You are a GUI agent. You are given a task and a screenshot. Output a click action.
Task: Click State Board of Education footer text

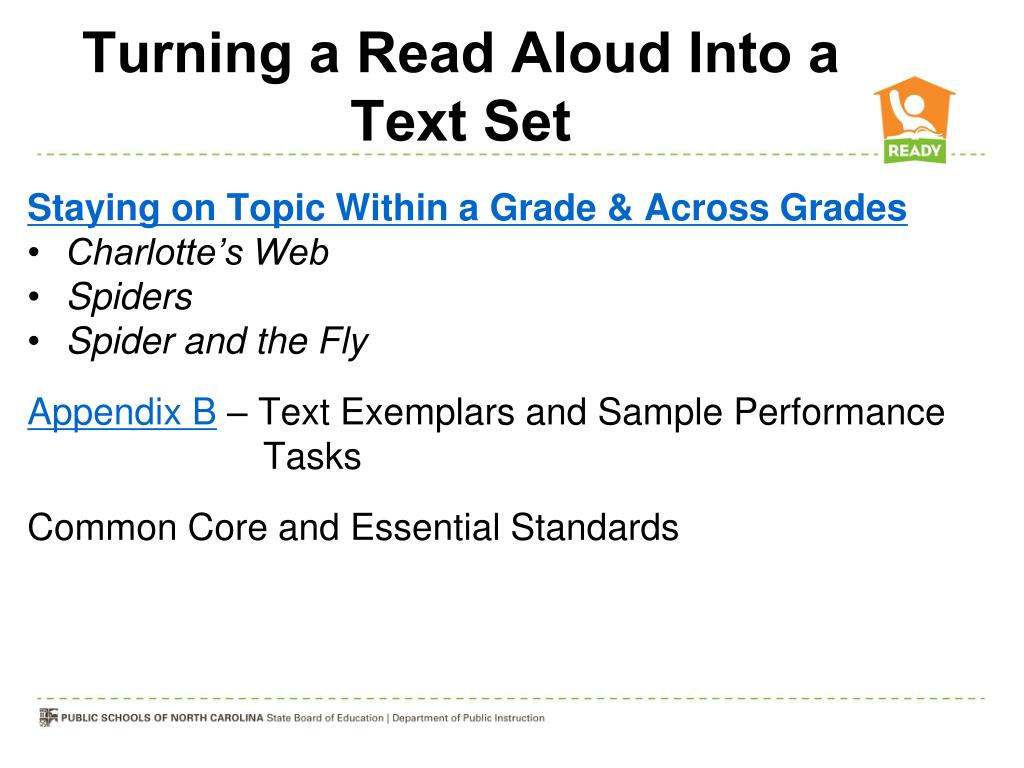[325, 718]
